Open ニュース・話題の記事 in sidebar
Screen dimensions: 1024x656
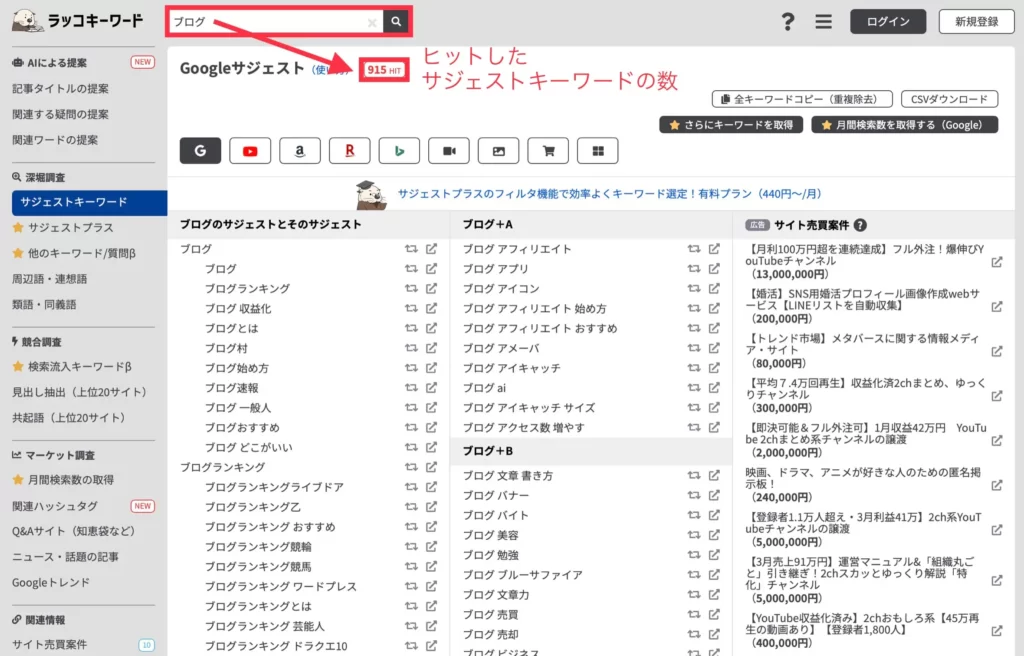coord(65,557)
